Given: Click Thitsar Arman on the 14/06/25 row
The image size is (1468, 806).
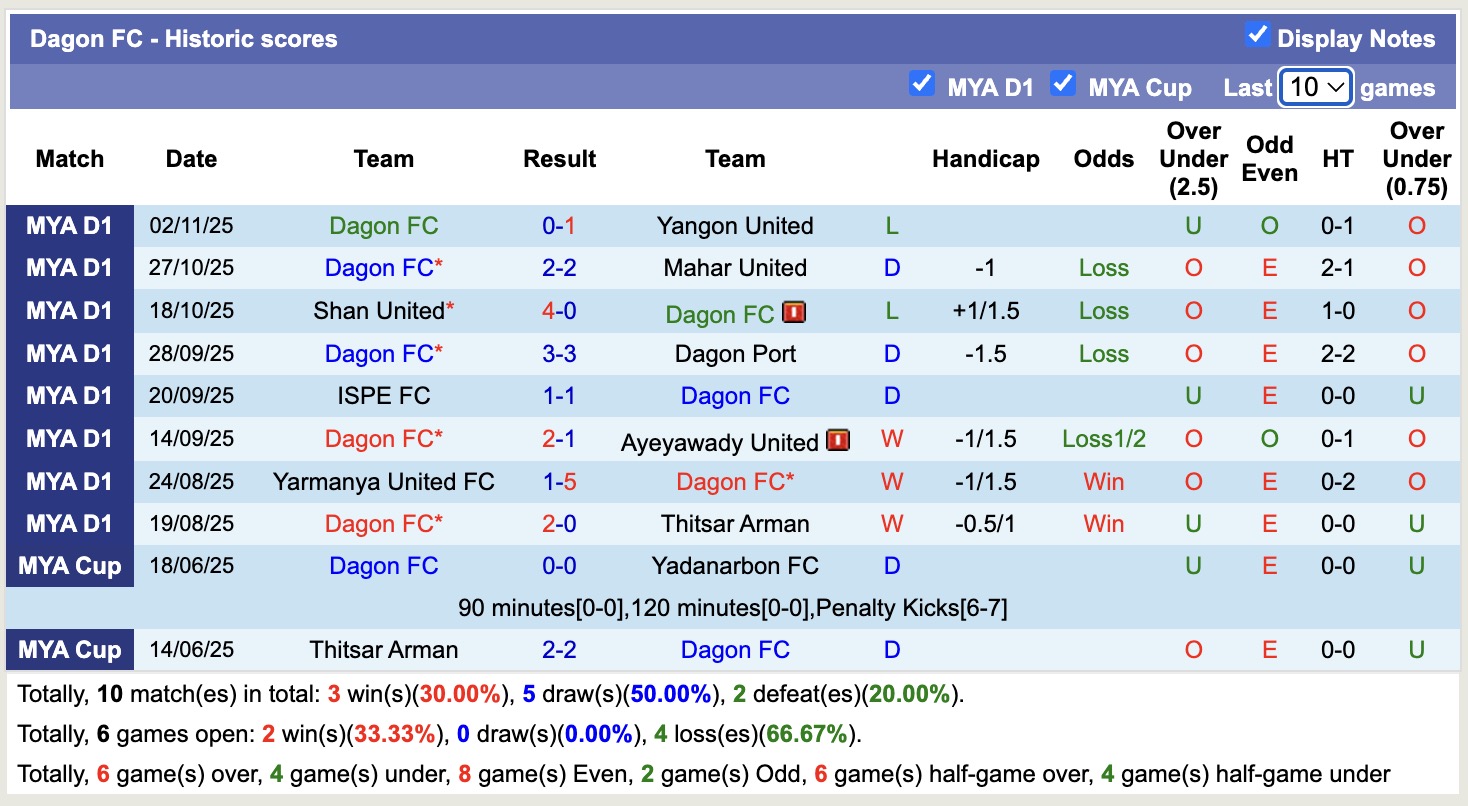Looking at the screenshot, I should point(384,650).
